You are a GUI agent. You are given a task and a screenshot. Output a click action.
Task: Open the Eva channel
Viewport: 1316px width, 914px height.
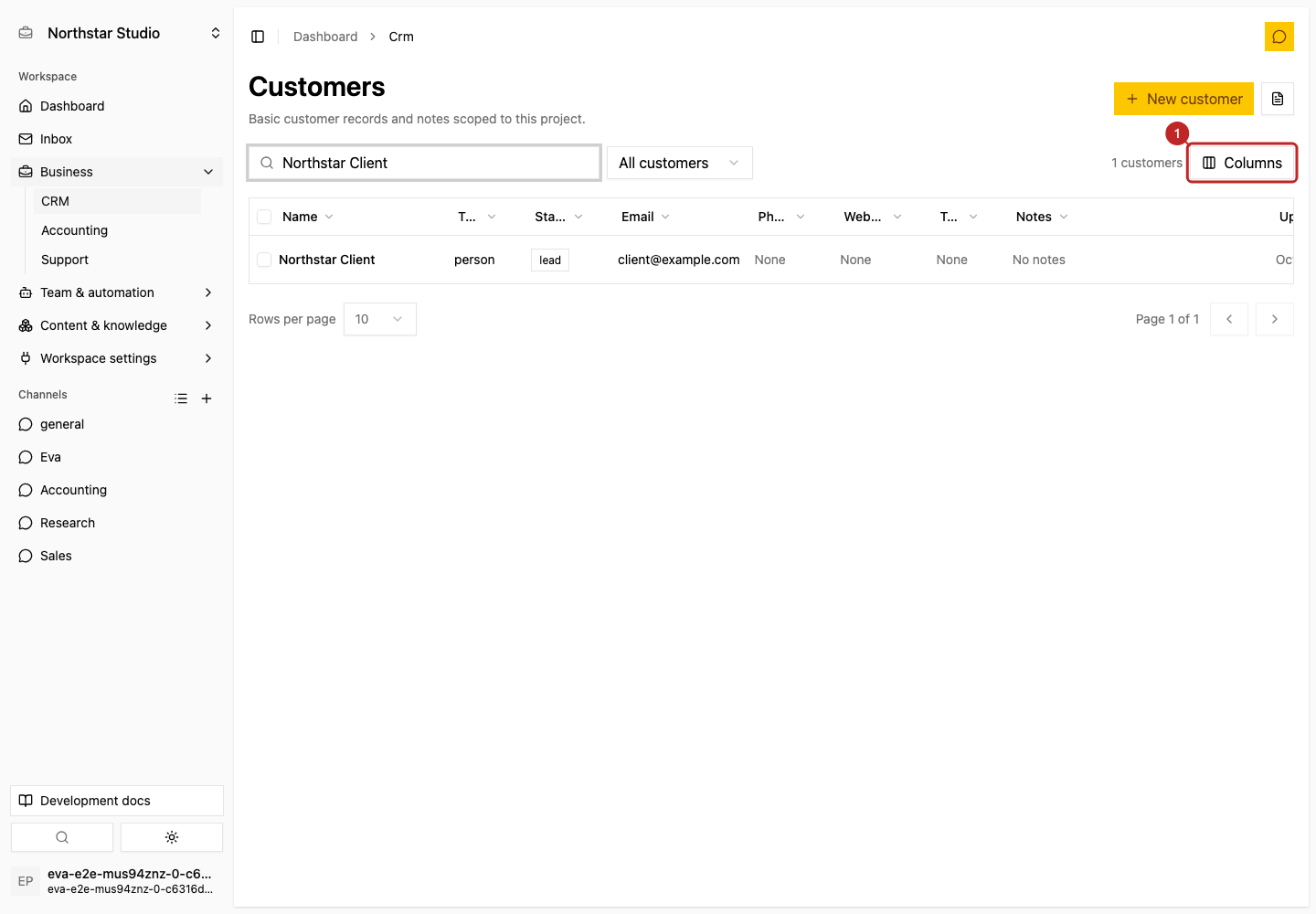click(x=117, y=457)
